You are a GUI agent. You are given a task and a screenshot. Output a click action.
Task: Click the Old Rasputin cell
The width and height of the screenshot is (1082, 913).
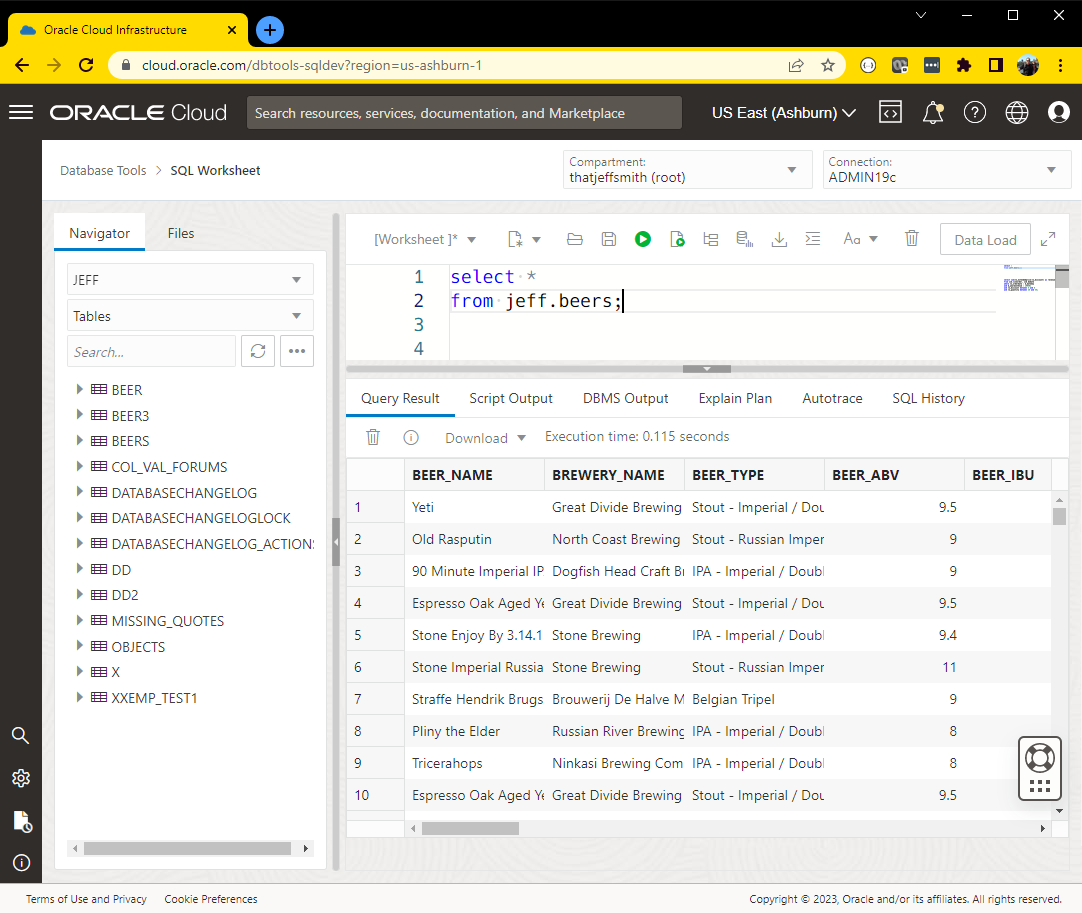coord(474,539)
